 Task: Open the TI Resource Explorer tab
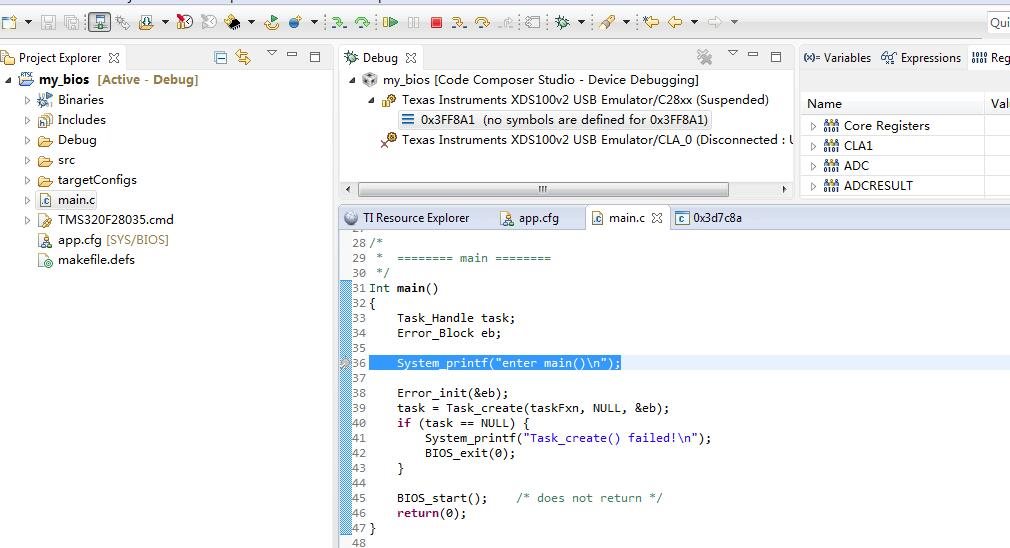(407, 218)
